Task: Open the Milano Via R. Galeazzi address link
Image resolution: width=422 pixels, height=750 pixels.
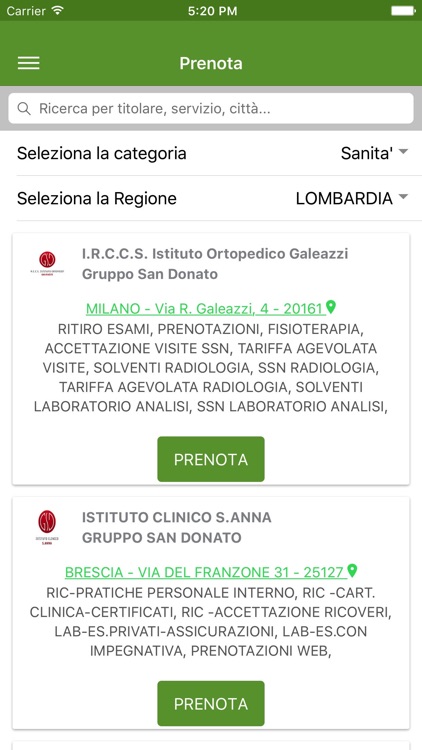Action: pyautogui.click(x=205, y=309)
